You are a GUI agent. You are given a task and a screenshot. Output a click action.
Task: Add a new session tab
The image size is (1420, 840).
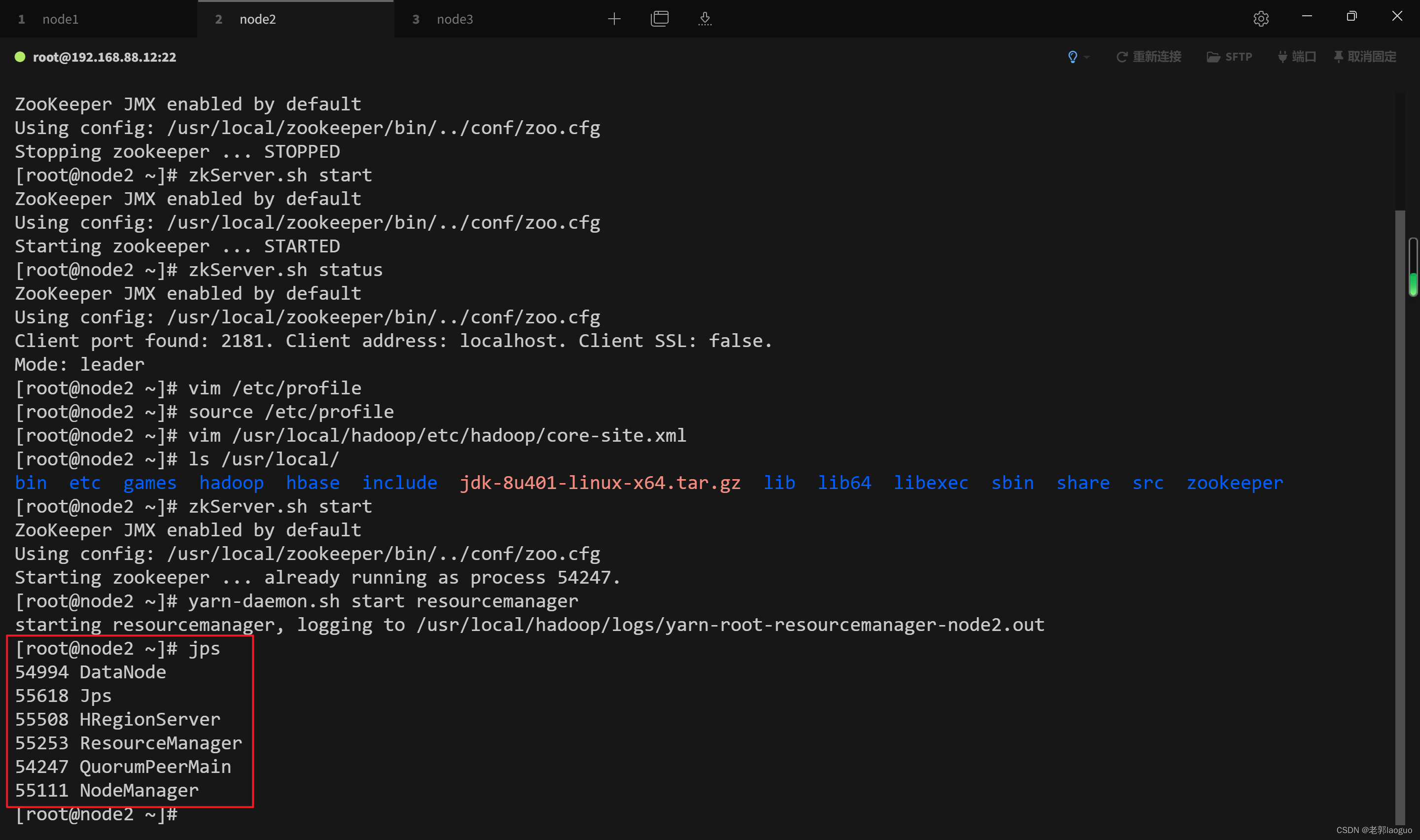tap(614, 19)
